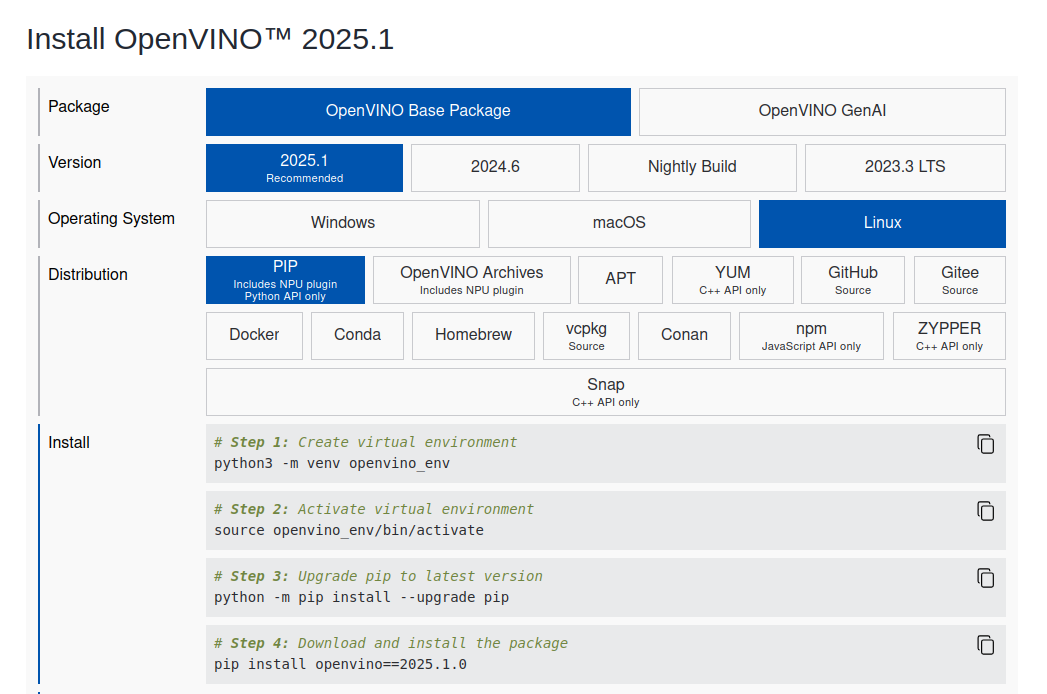Choose GitHub Source distribution
This screenshot has width=1047, height=694.
pos(853,280)
